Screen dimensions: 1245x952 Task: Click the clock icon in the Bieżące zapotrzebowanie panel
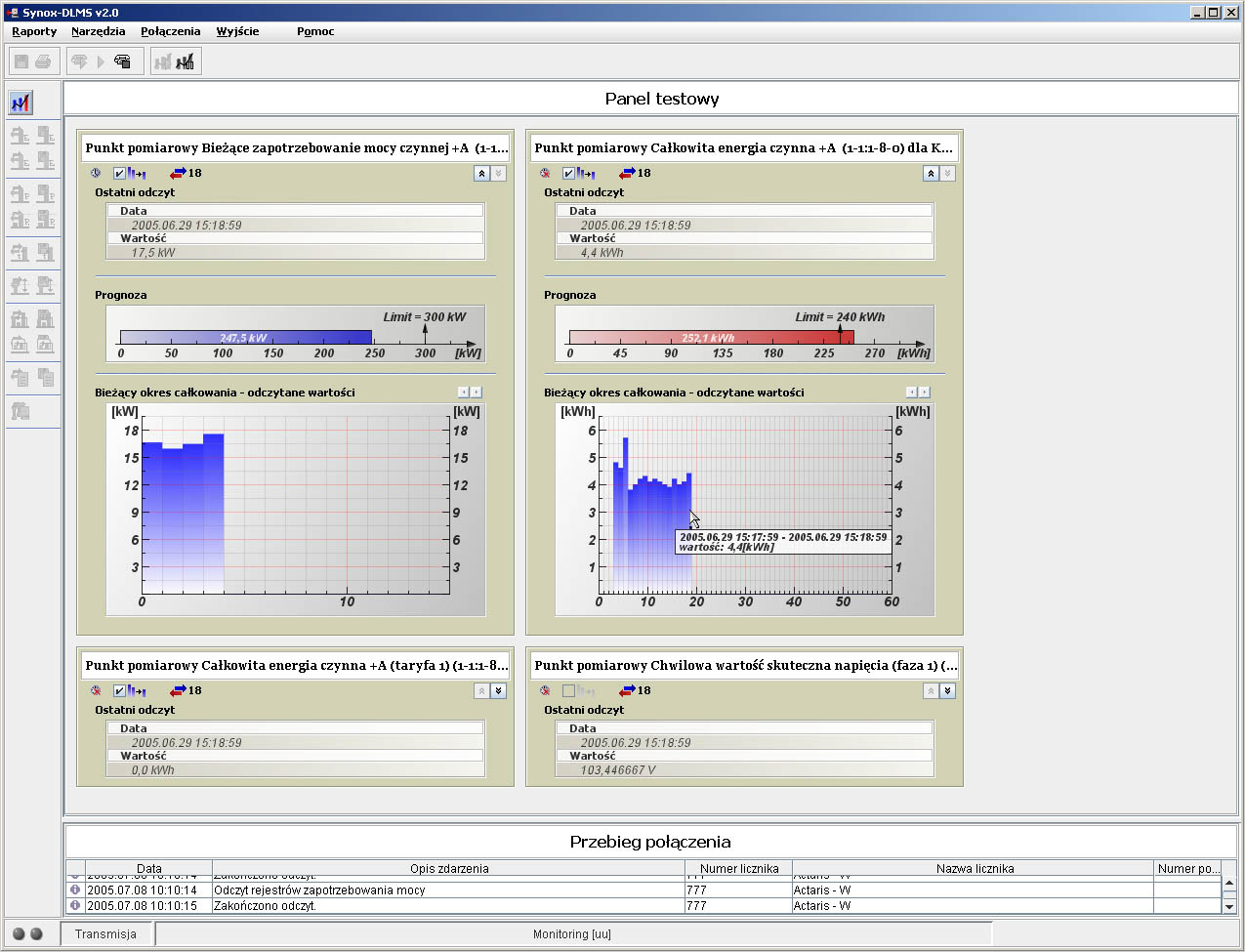click(x=96, y=173)
